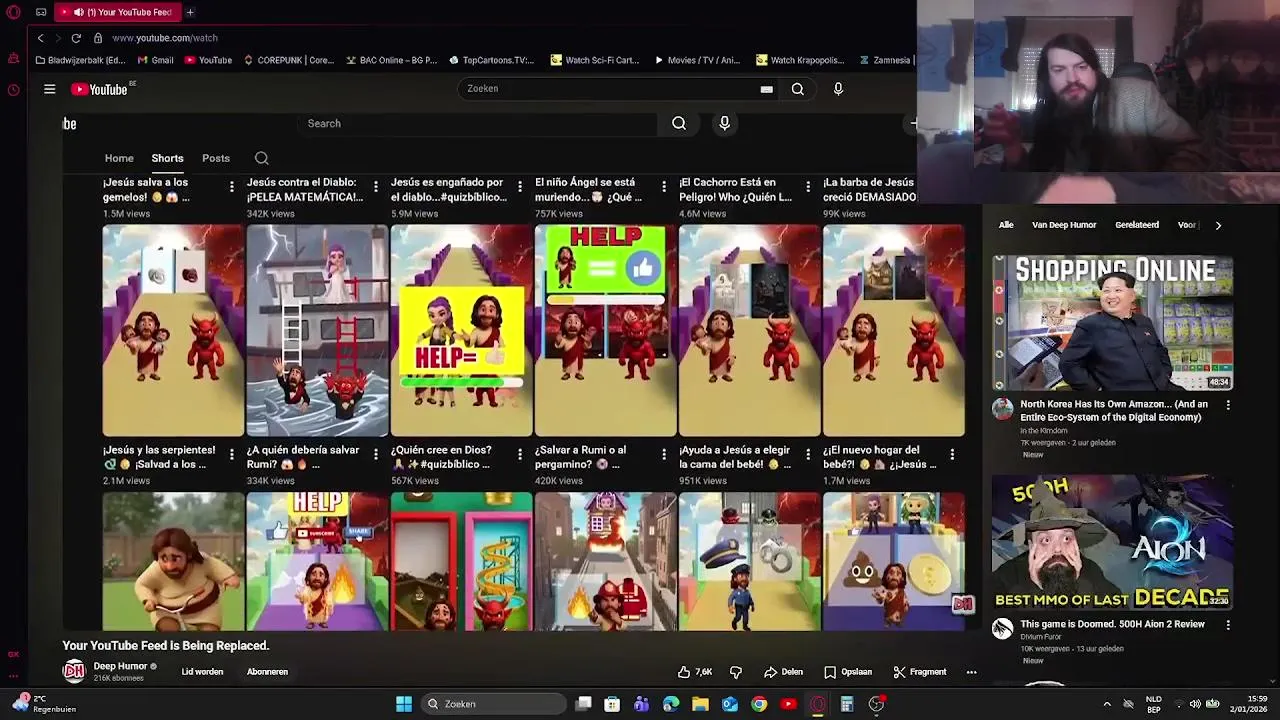Open channel search icon beside Posts

click(x=262, y=158)
